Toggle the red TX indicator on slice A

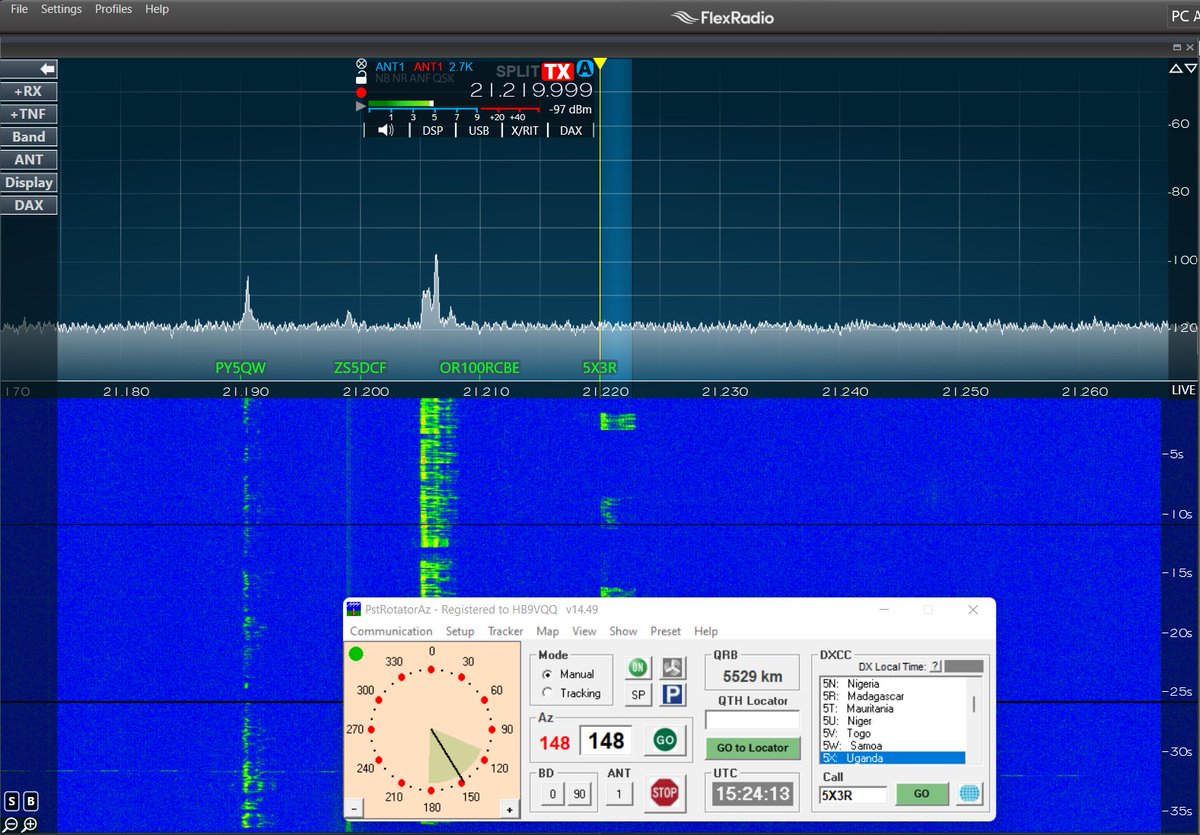(x=557, y=71)
